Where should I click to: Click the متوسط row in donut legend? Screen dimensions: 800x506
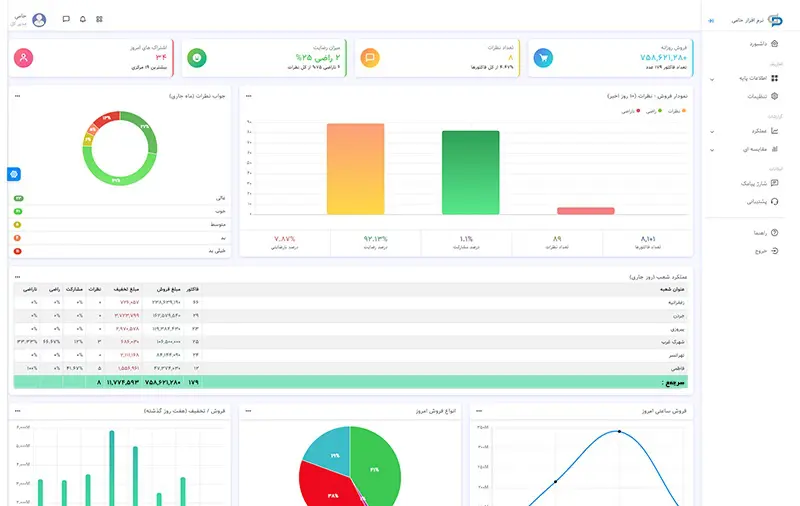coord(119,224)
